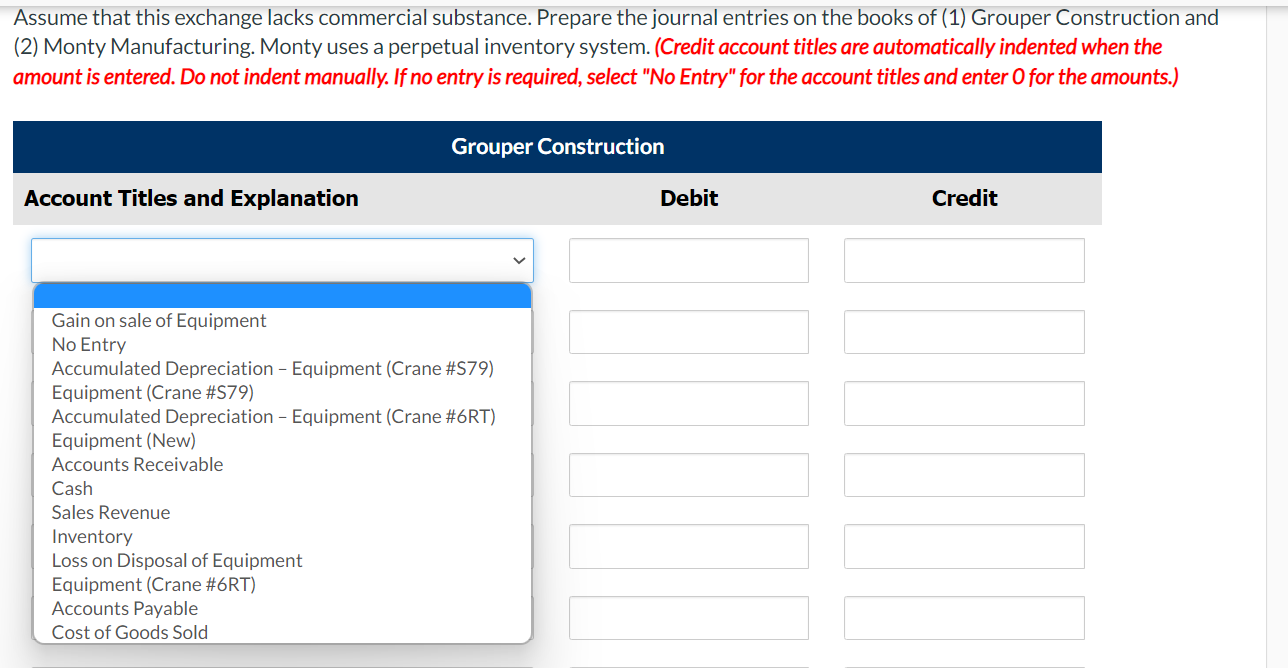1288x668 pixels.
Task: Pick "Sales Revenue" in the account list
Action: pyautogui.click(x=110, y=512)
